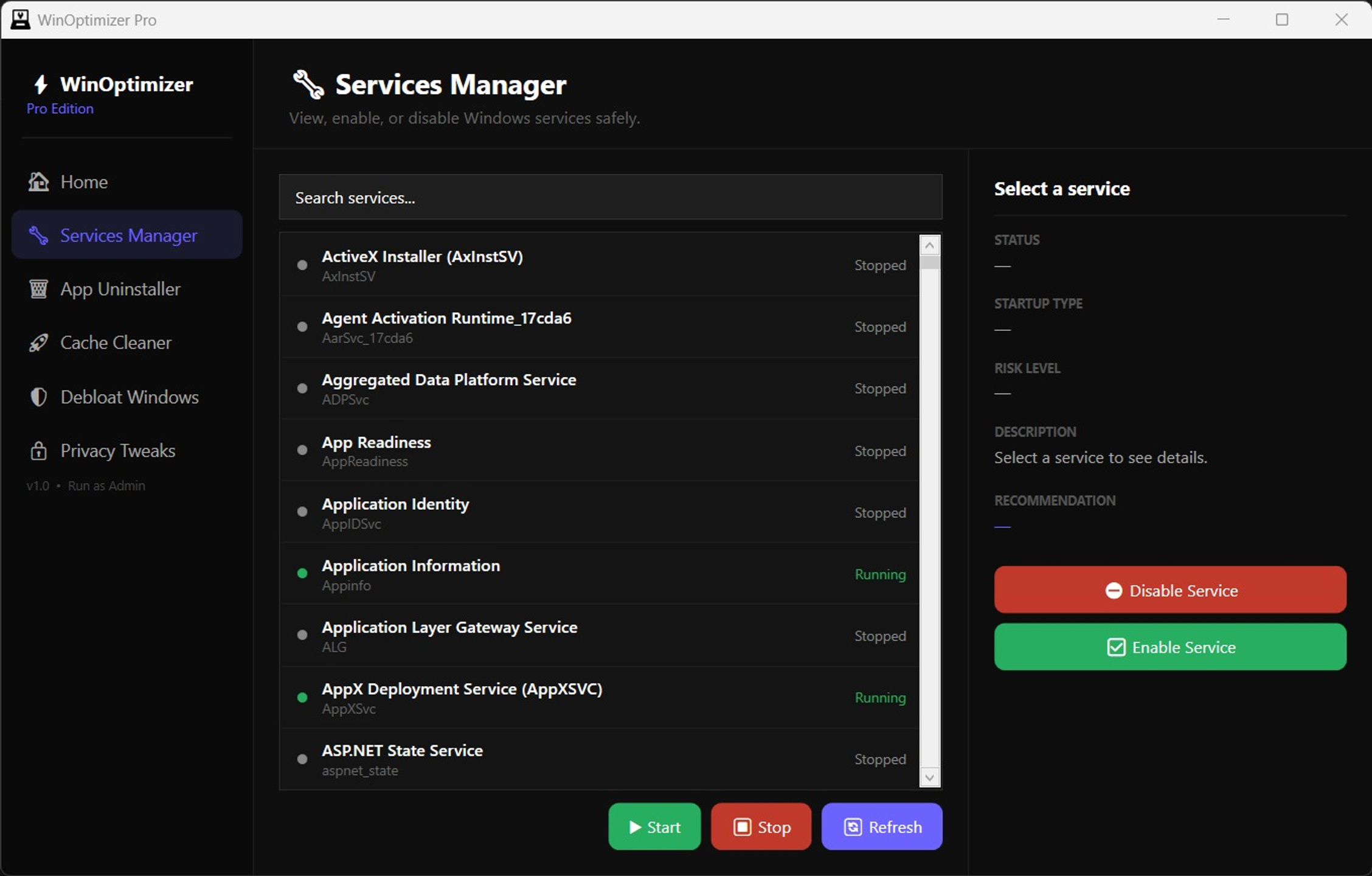Image resolution: width=1372 pixels, height=876 pixels.
Task: Click the Services Manager wrench icon in sidebar
Action: [x=38, y=235]
